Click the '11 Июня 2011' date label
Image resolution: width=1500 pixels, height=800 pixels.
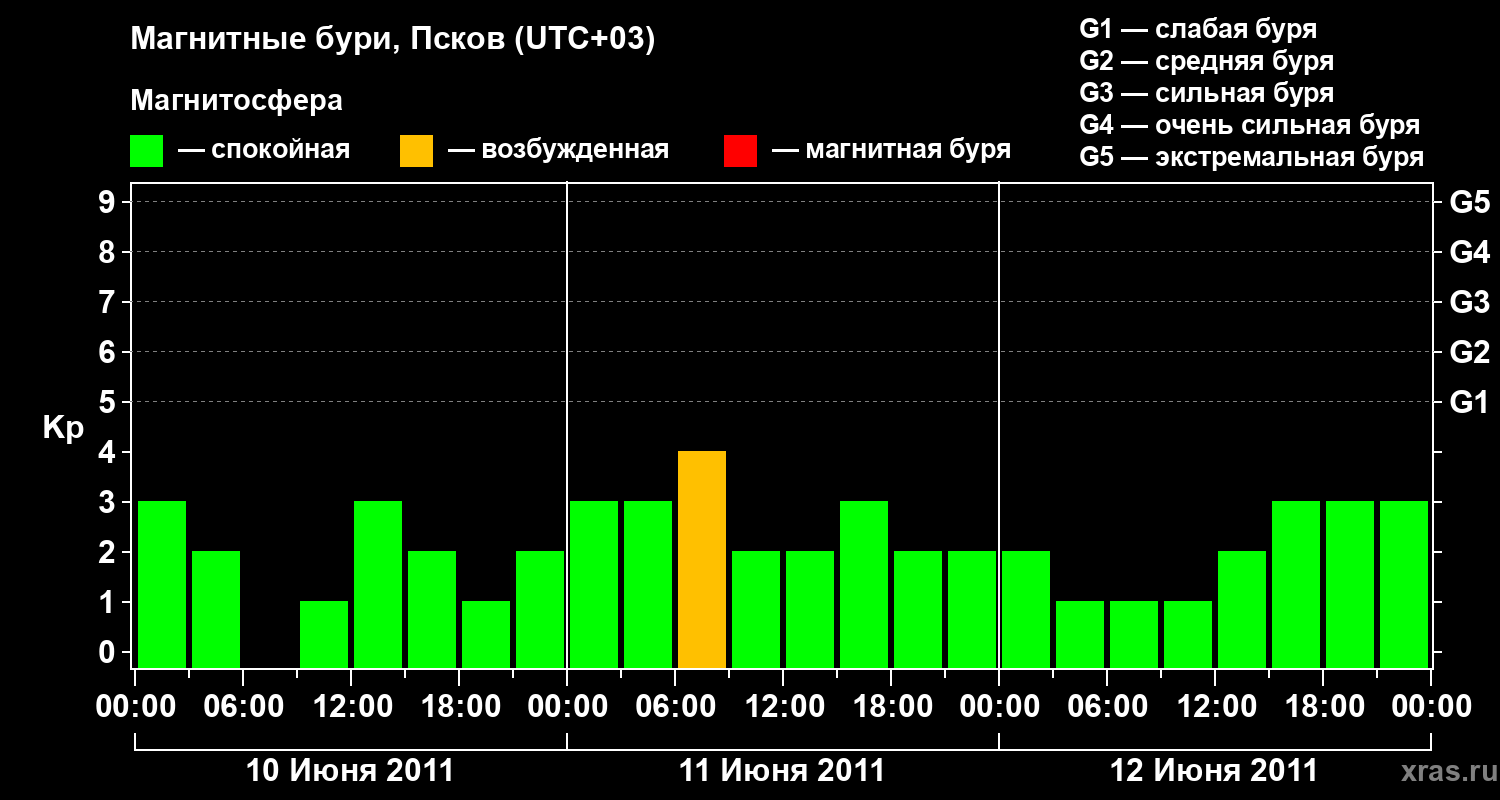(782, 771)
